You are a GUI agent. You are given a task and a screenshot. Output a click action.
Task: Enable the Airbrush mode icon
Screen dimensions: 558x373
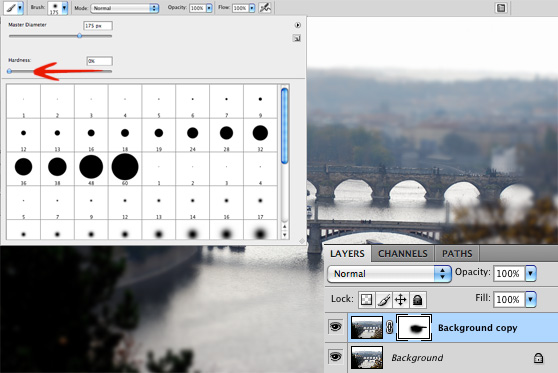[x=265, y=7]
